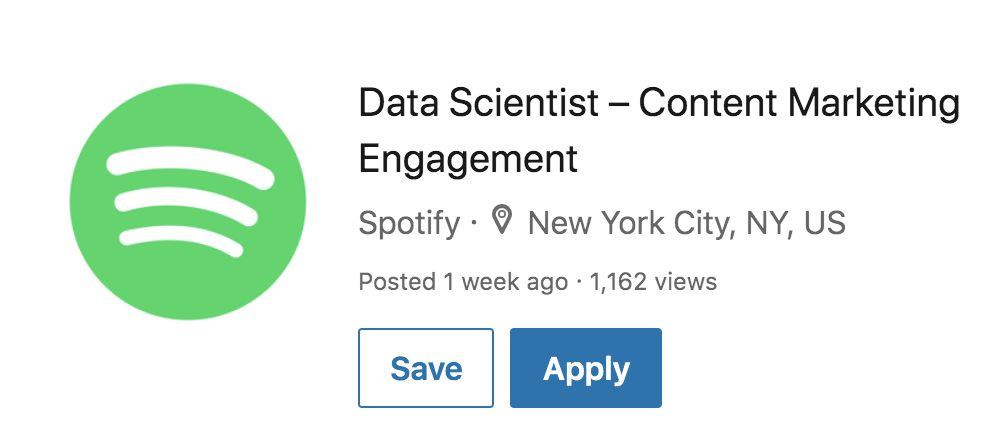Click middle white curve in Spotify logo

pyautogui.click(x=186, y=206)
